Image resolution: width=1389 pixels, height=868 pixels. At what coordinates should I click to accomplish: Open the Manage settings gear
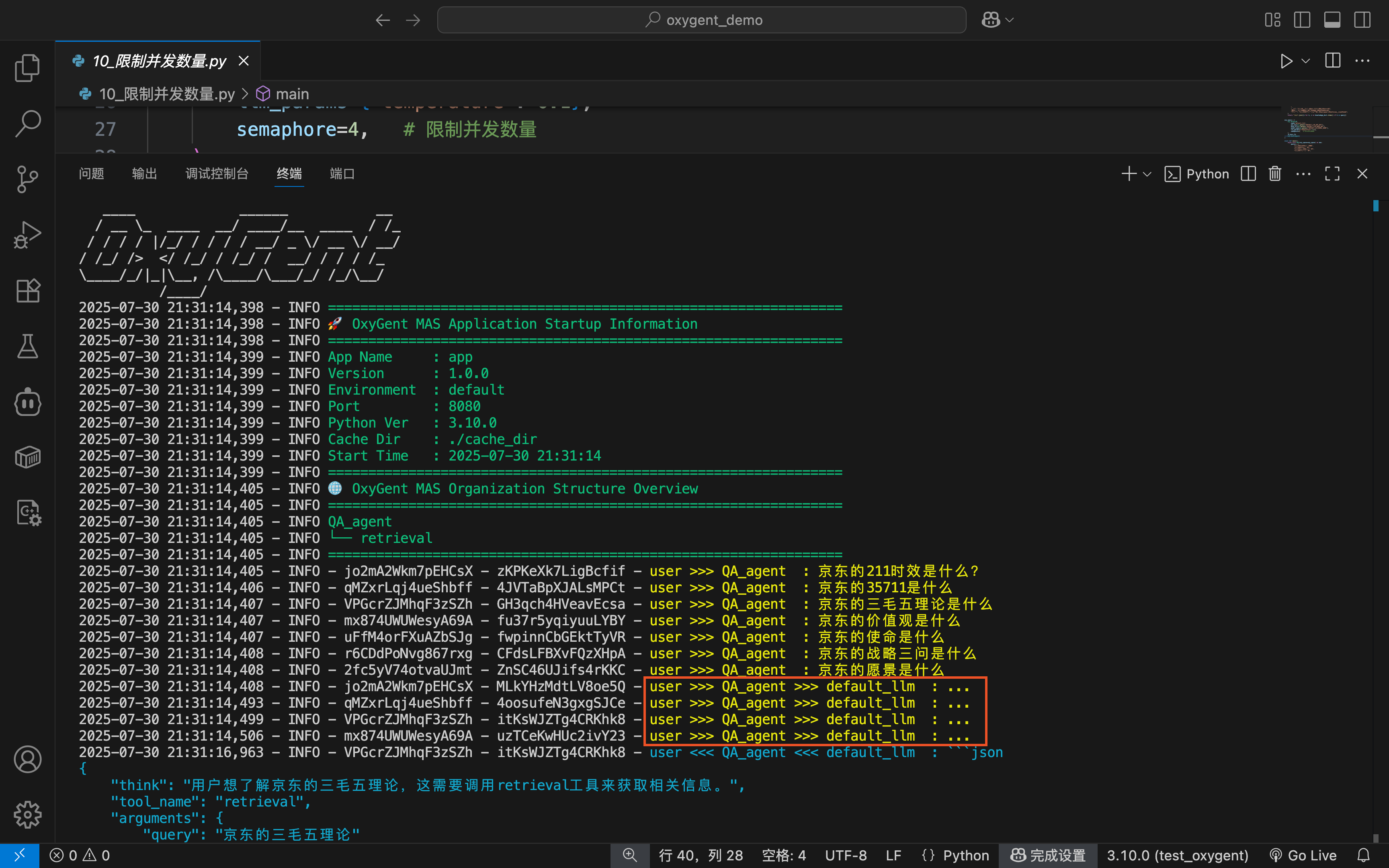tap(27, 815)
